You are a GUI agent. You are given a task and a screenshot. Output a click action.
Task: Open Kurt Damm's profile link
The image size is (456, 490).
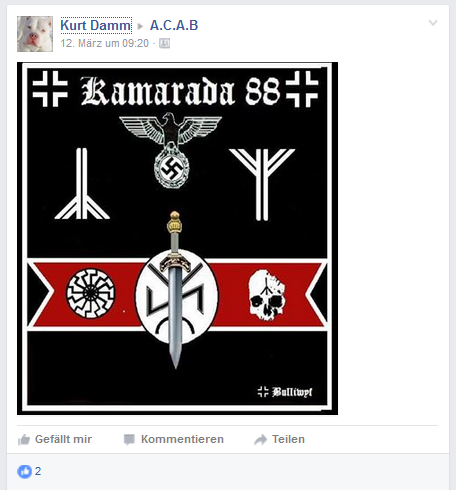[96, 25]
